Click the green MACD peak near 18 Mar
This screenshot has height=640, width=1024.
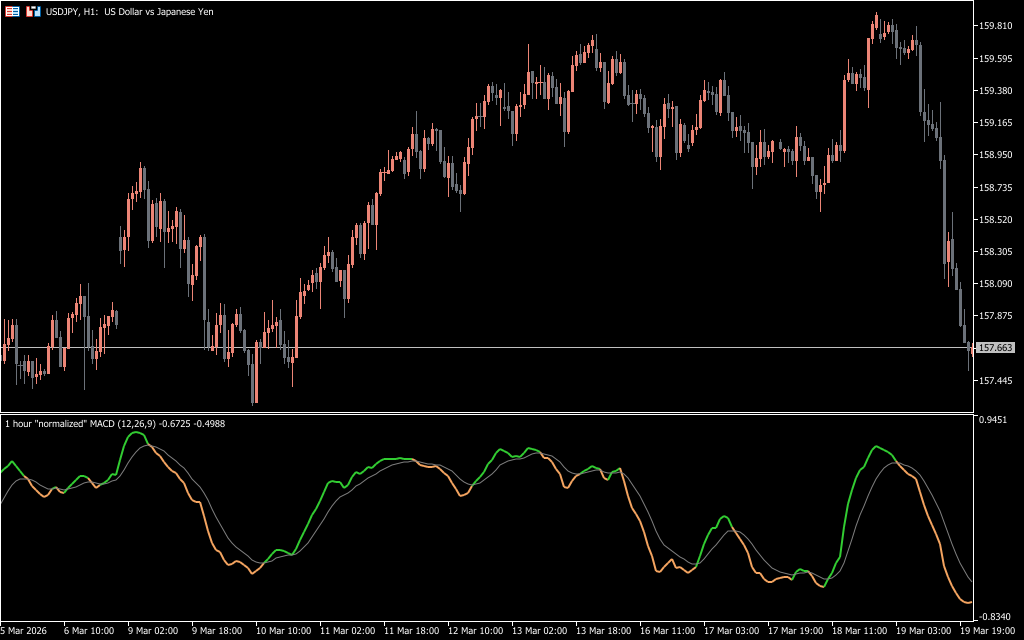pyautogui.click(x=877, y=447)
